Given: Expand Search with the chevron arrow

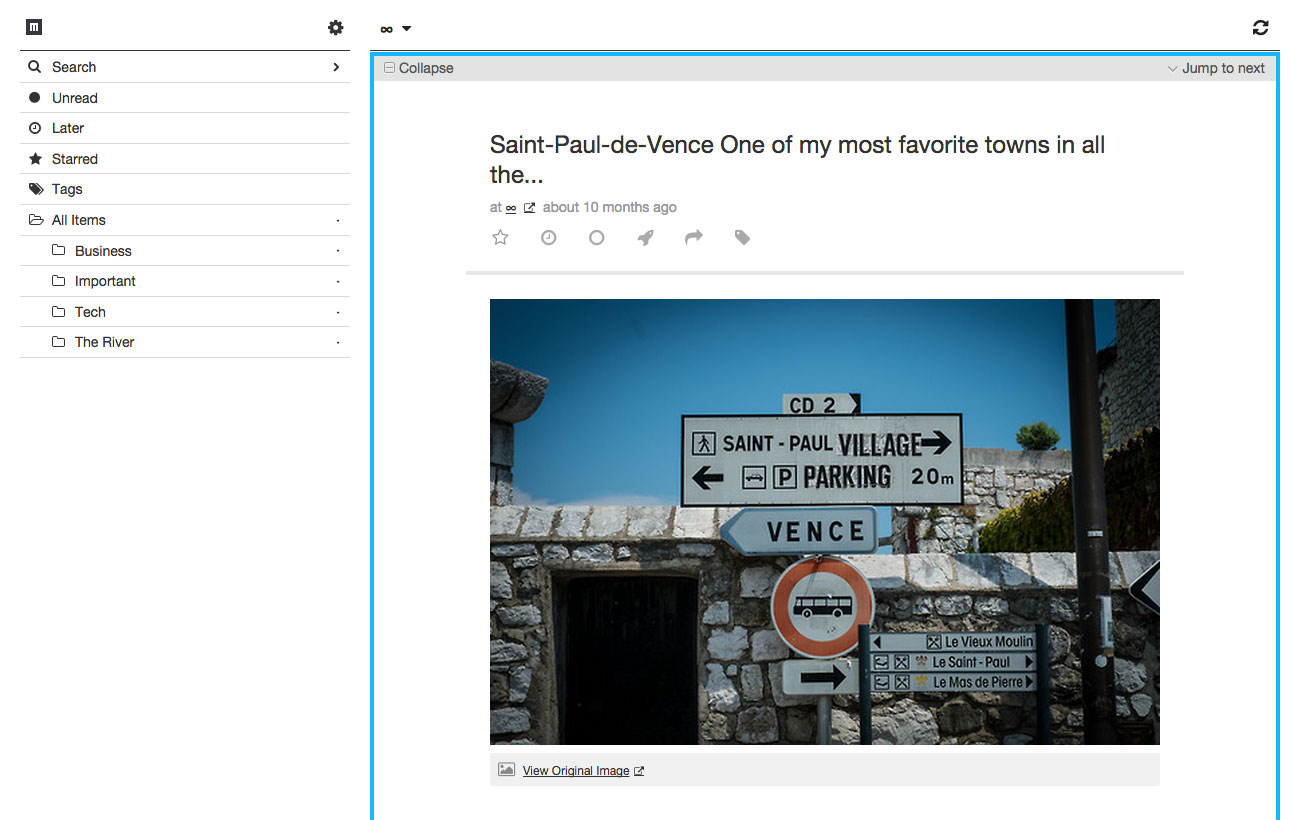Looking at the screenshot, I should pos(336,67).
